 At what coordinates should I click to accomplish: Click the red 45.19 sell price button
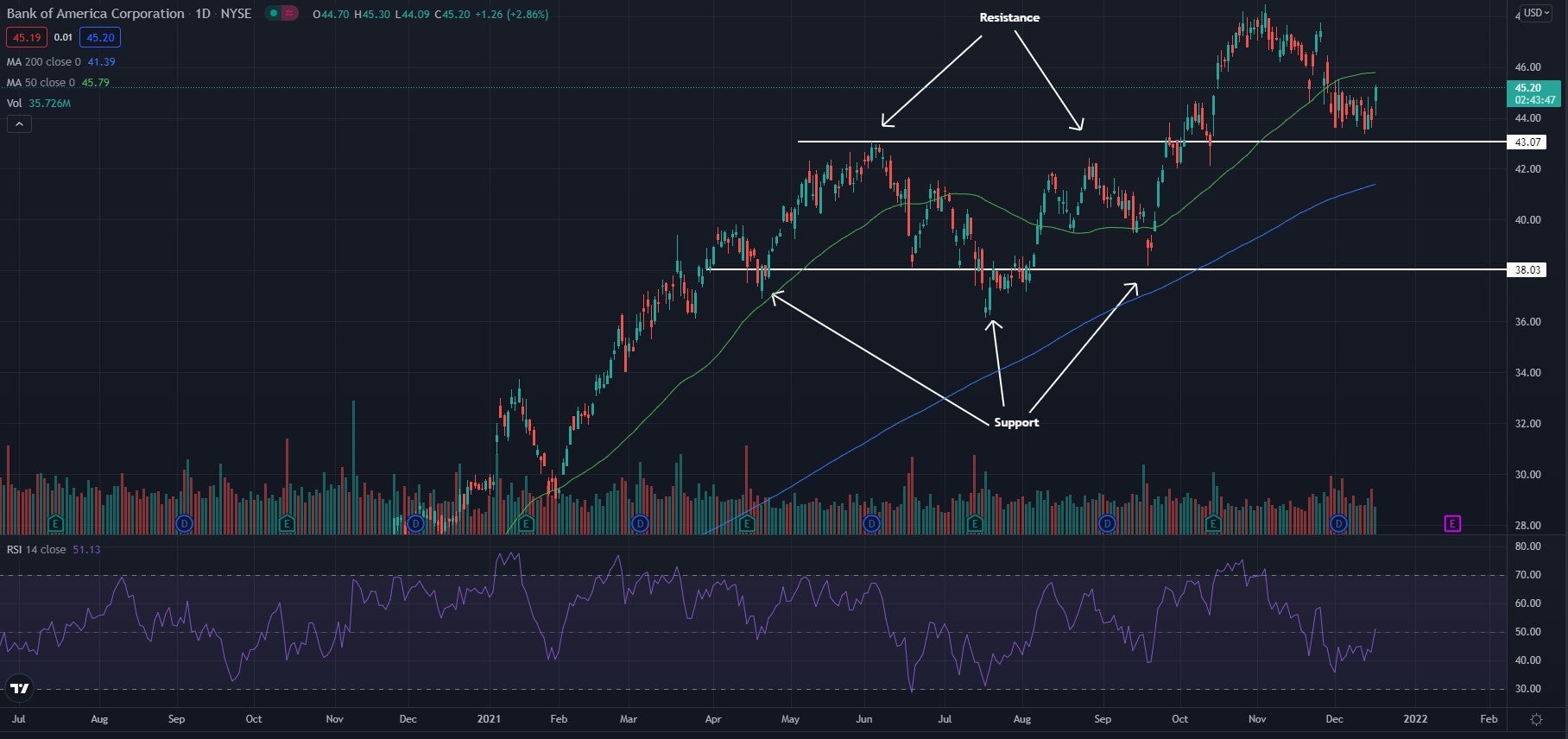pyautogui.click(x=27, y=37)
